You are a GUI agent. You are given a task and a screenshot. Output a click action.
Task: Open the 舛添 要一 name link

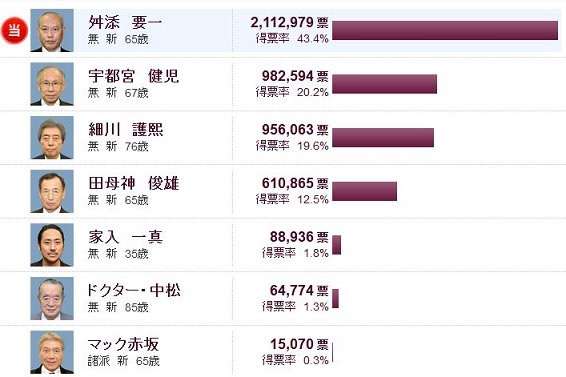click(125, 22)
